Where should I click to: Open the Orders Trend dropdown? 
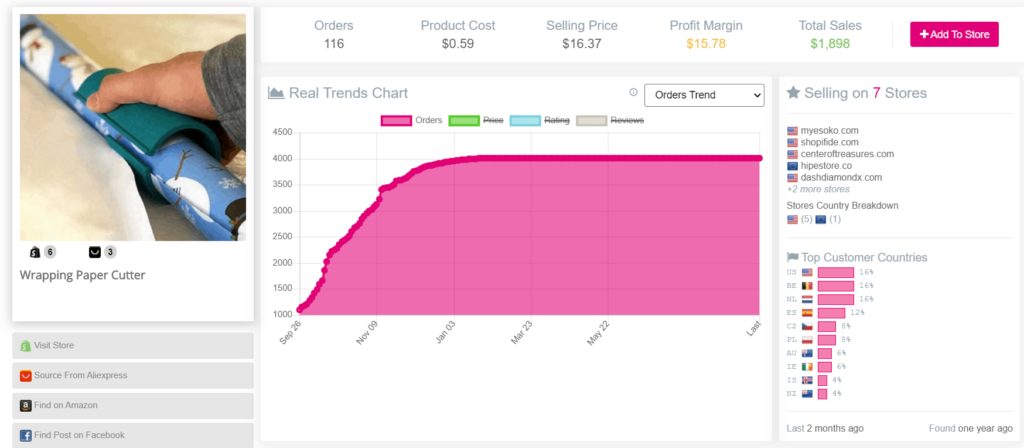click(703, 95)
